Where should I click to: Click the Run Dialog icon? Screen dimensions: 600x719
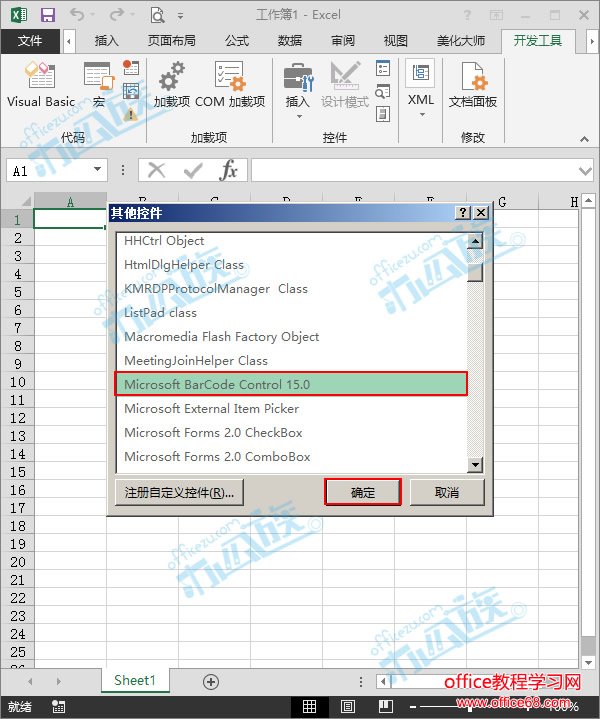point(383,114)
